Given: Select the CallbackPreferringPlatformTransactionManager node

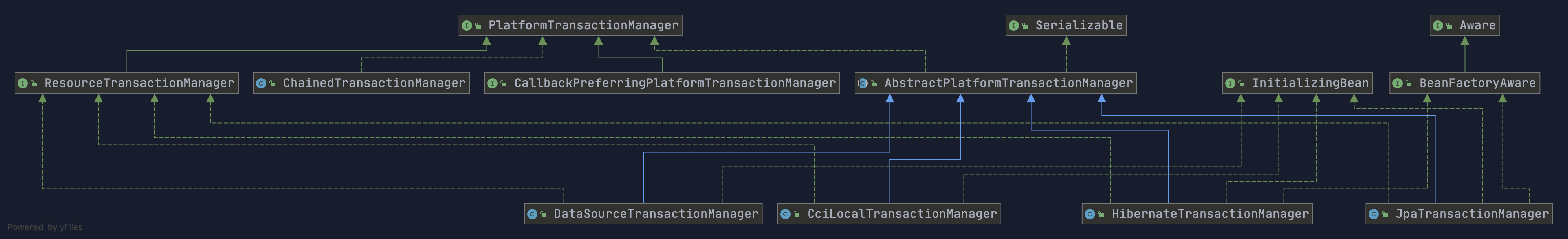Looking at the screenshot, I should [x=675, y=83].
